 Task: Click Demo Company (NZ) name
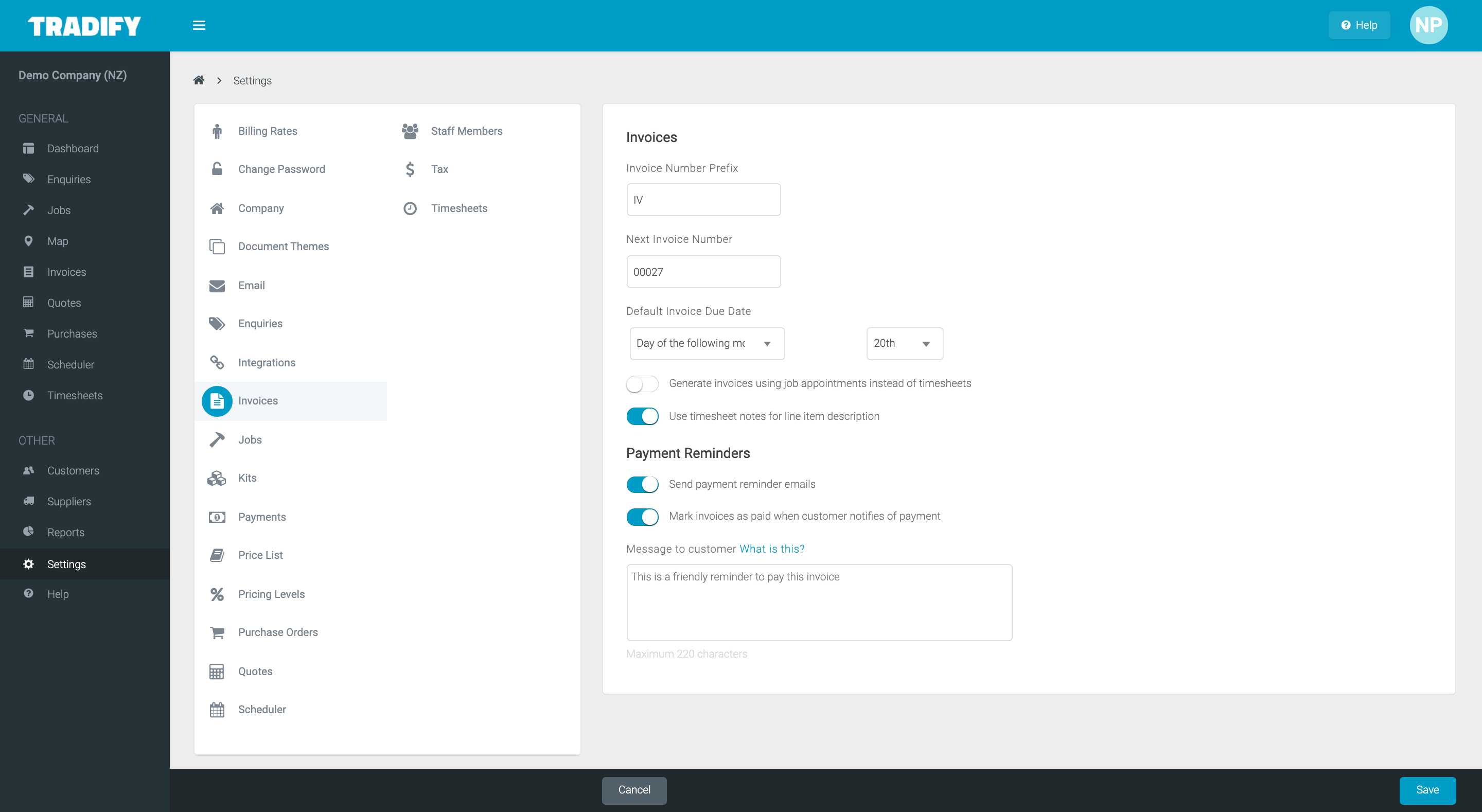click(x=73, y=76)
